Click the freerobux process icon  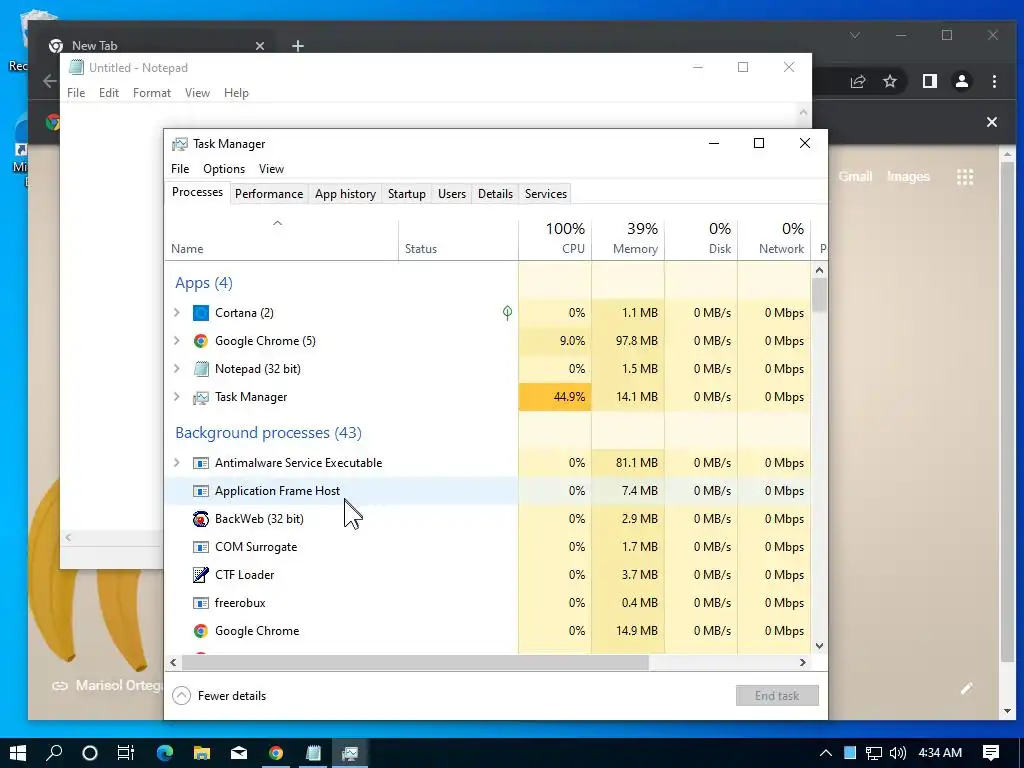(x=200, y=603)
